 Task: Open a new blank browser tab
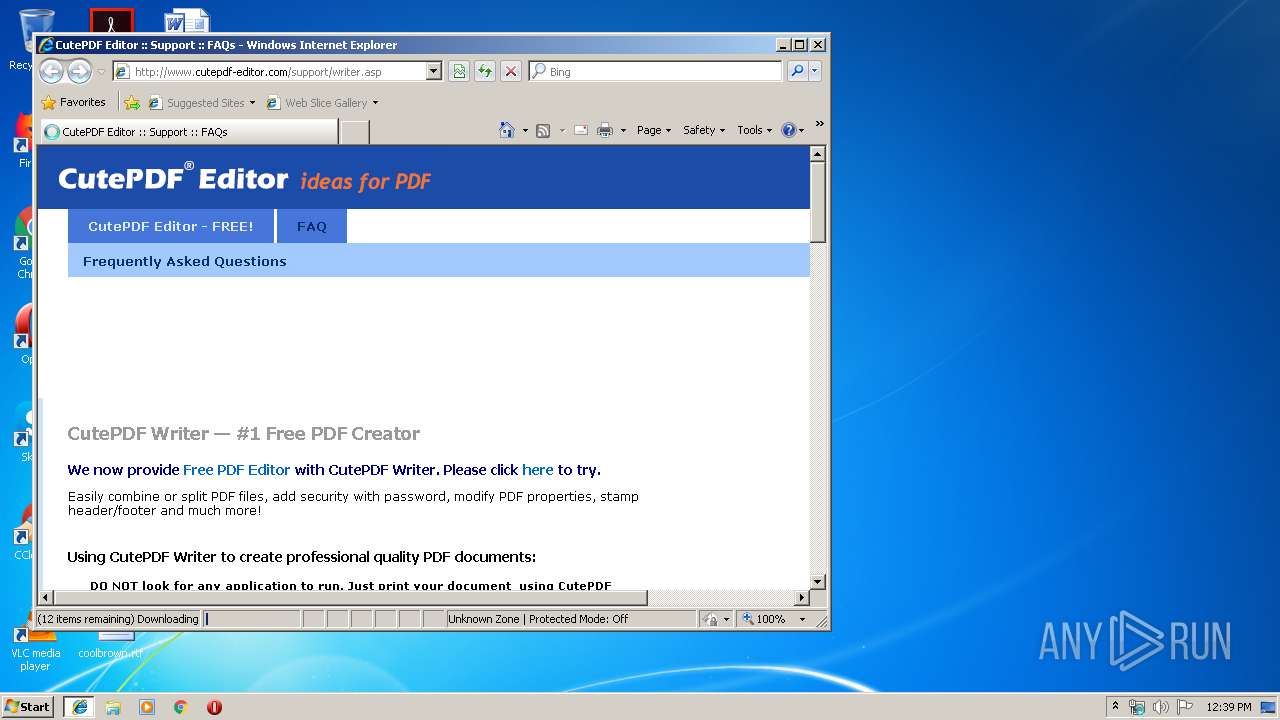pos(355,132)
